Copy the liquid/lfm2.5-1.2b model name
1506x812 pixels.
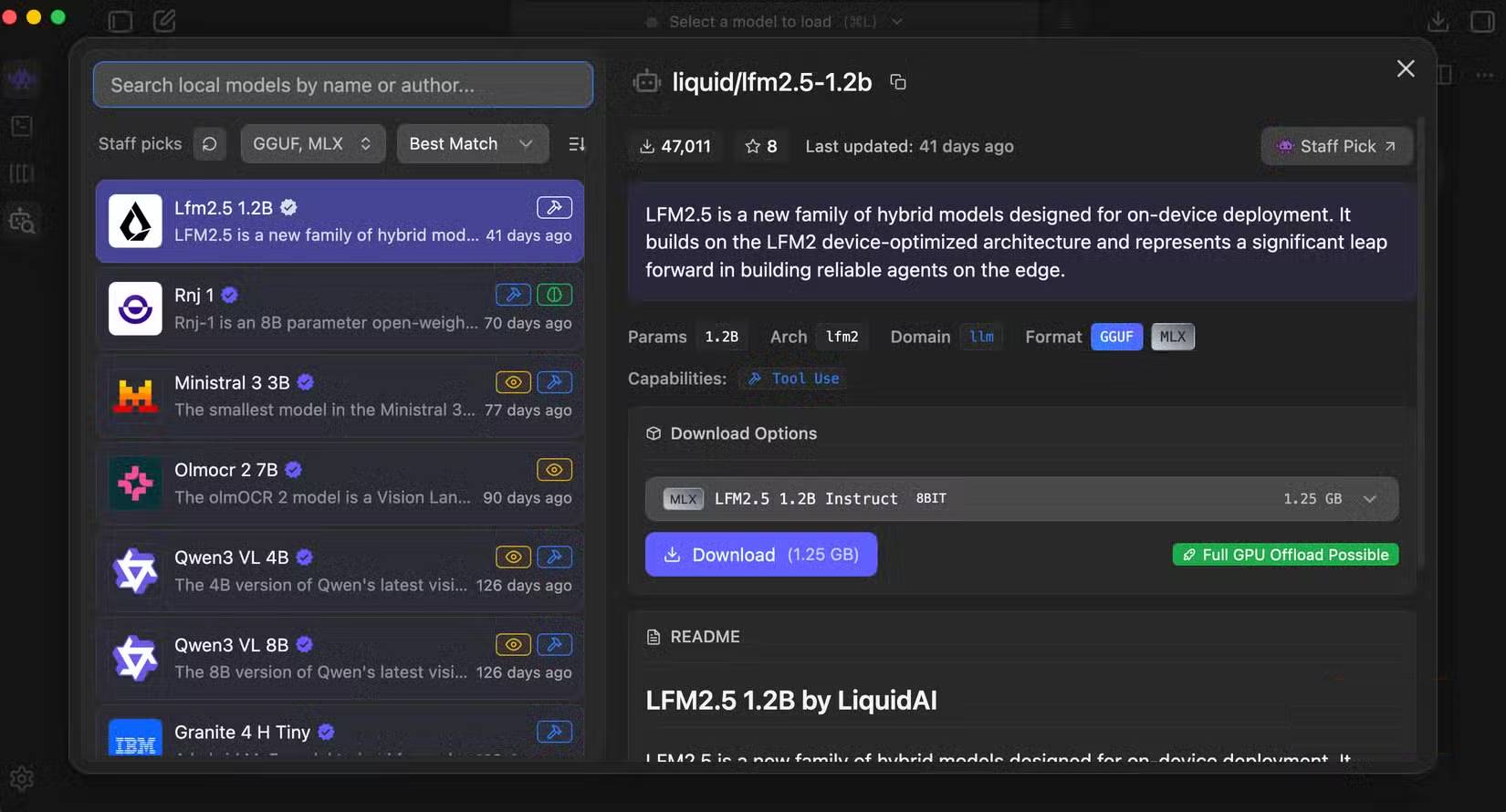pyautogui.click(x=898, y=82)
